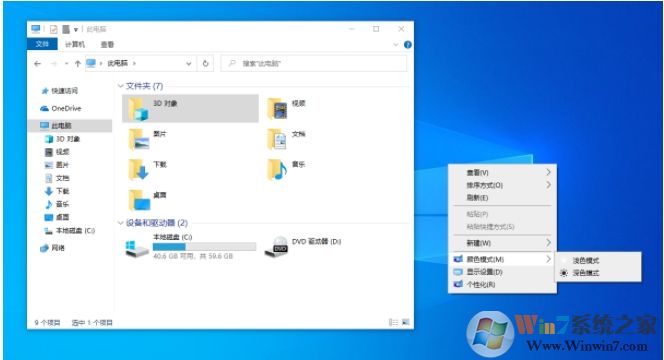The height and width of the screenshot is (360, 664).
Task: Open the 文档 folder tile in the main pane
Action: coord(287,139)
